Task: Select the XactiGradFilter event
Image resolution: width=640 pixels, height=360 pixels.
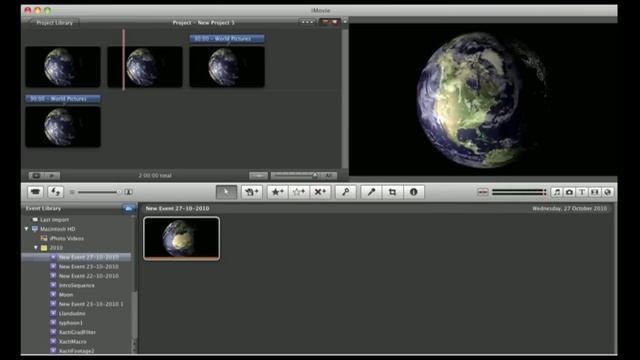Action: tap(77, 332)
